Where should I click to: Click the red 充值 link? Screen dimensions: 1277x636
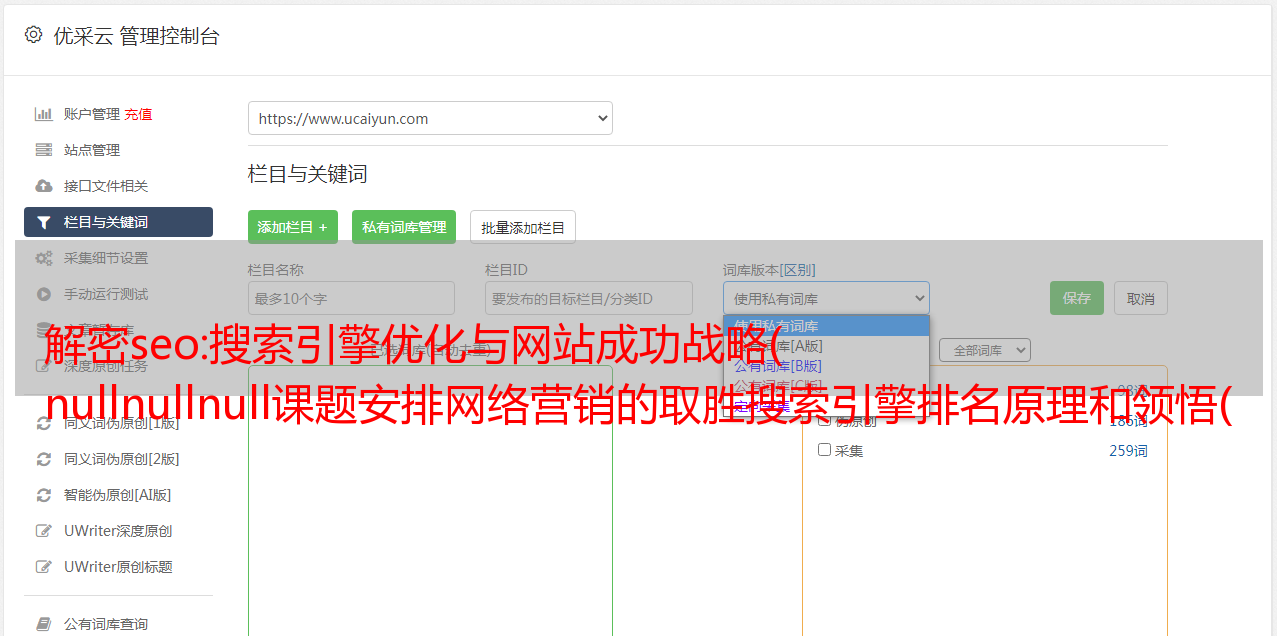[138, 114]
